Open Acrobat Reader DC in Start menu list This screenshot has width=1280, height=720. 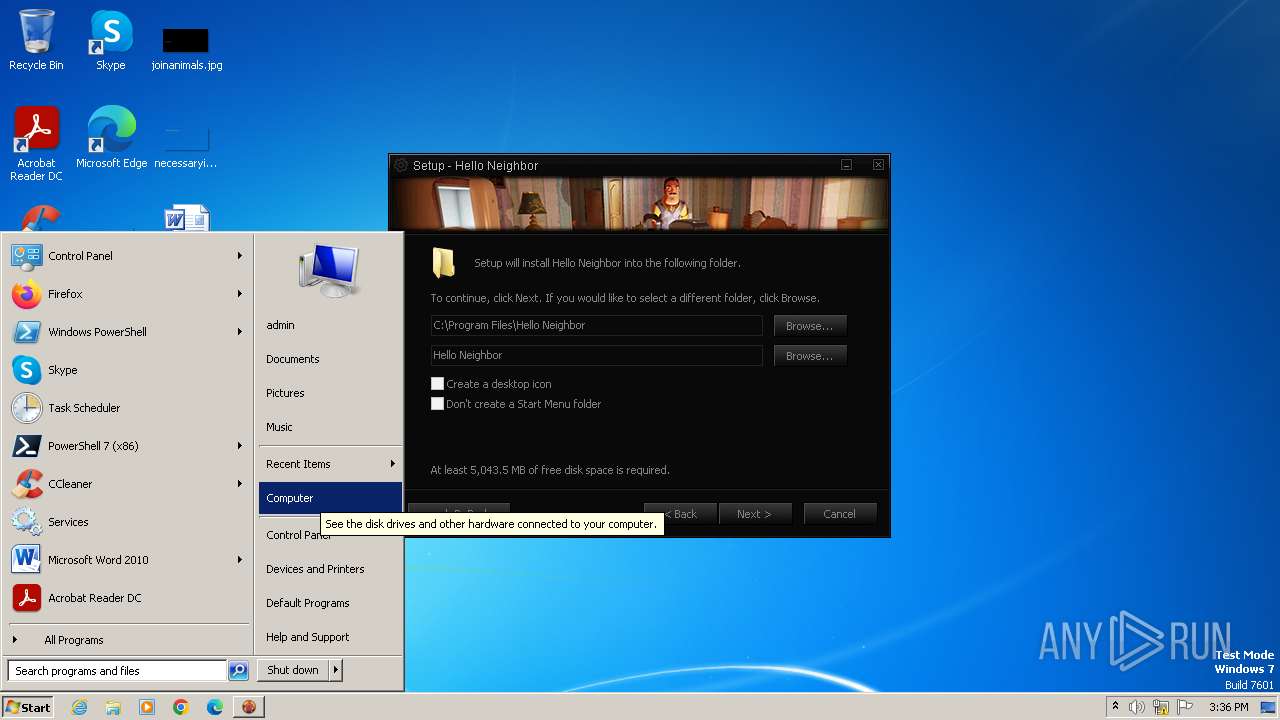(x=128, y=598)
